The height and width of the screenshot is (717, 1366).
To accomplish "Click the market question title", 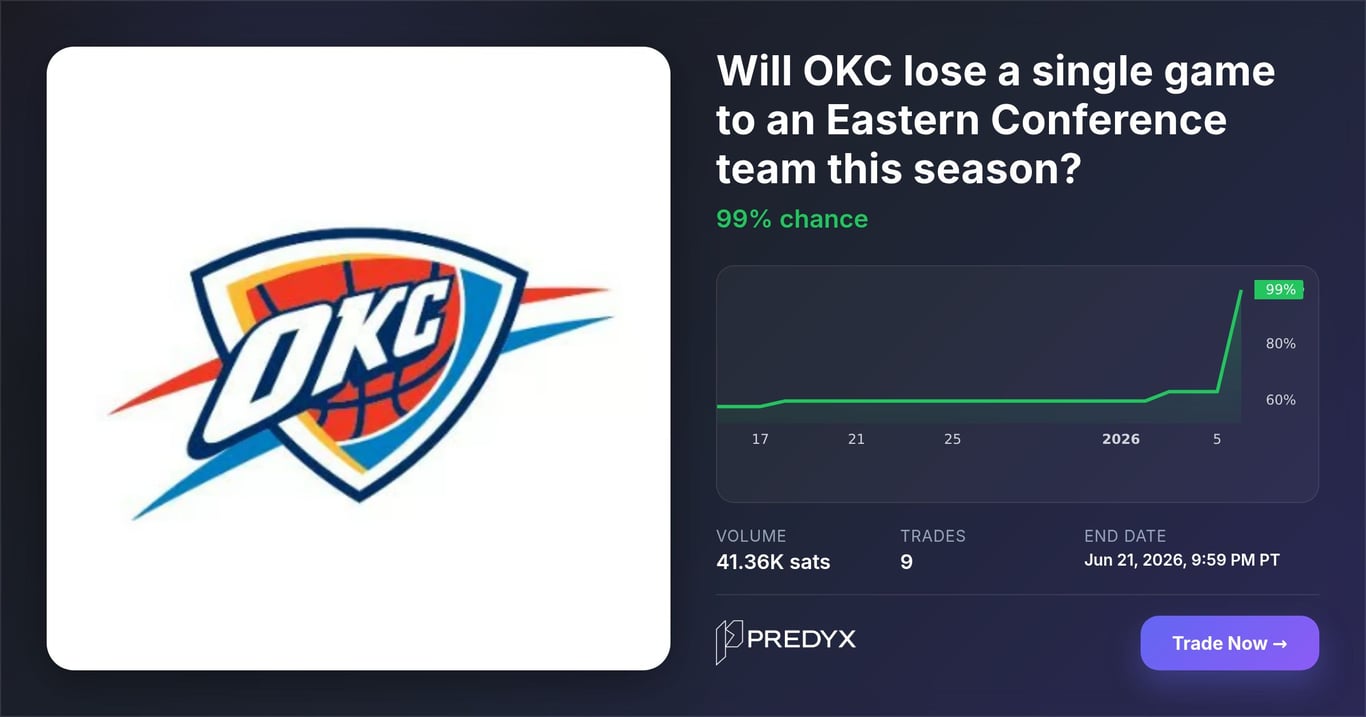I will pos(995,120).
